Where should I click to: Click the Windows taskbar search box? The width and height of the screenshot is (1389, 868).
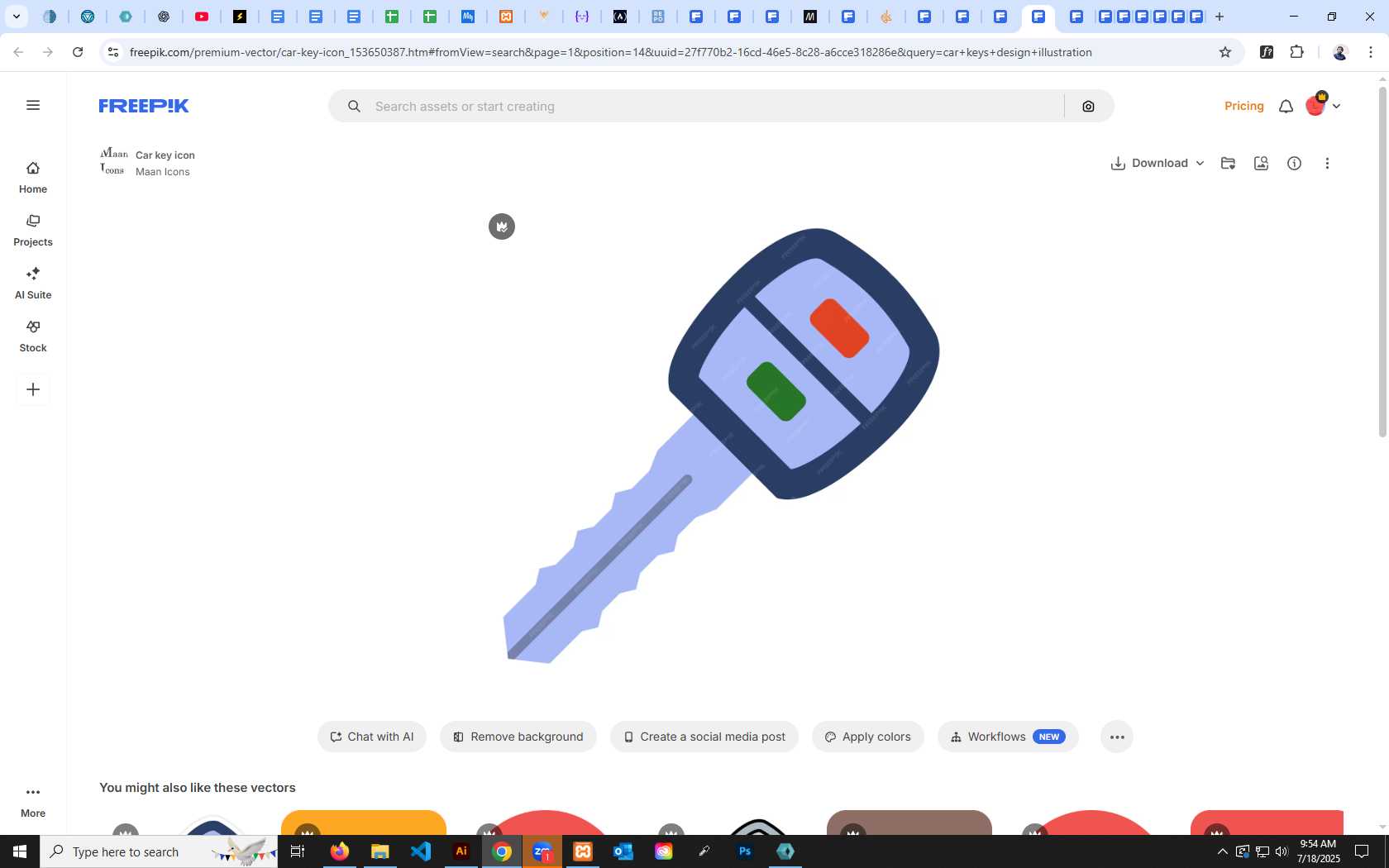tap(159, 851)
